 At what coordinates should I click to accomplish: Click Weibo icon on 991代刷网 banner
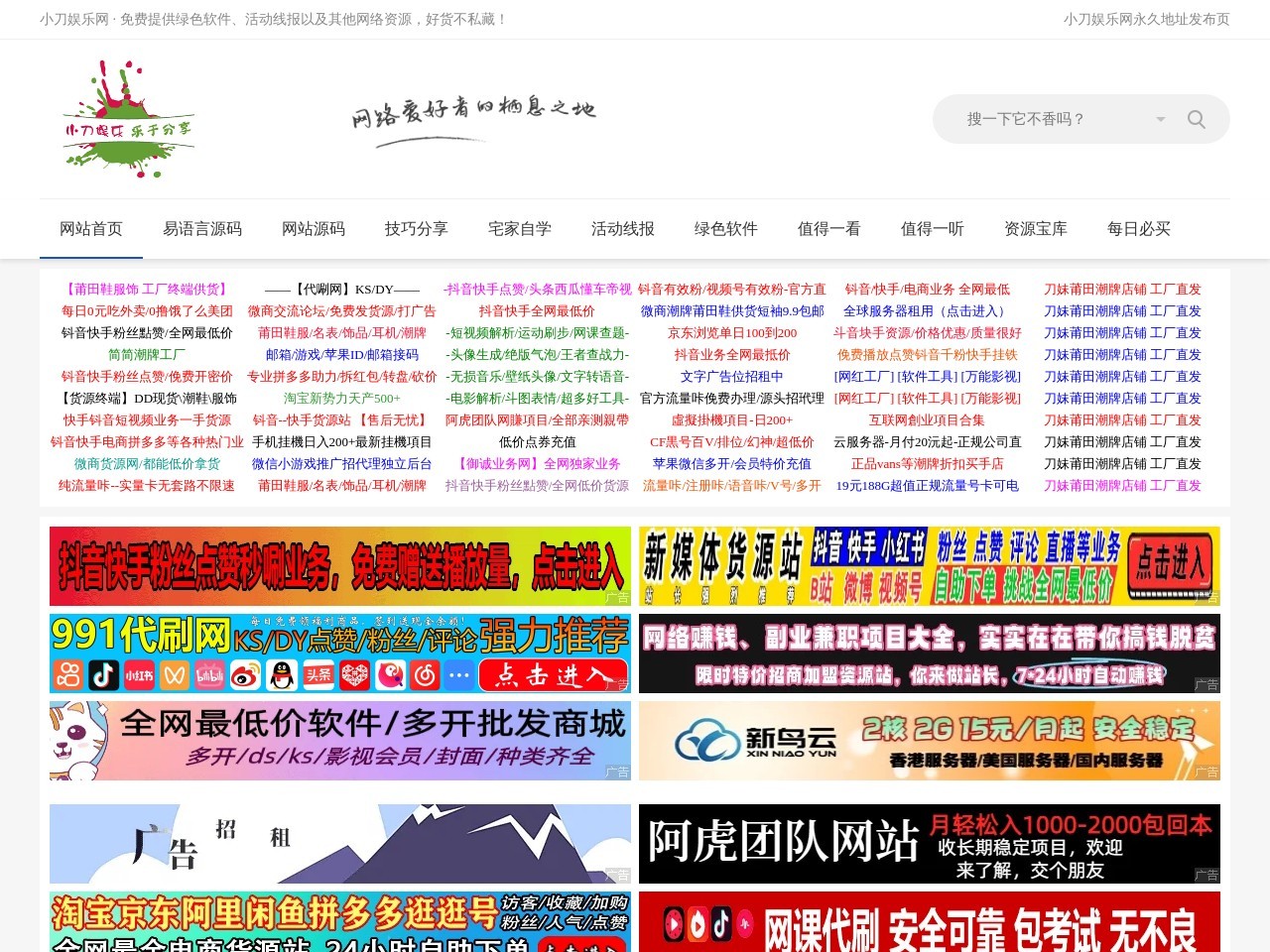tap(246, 675)
